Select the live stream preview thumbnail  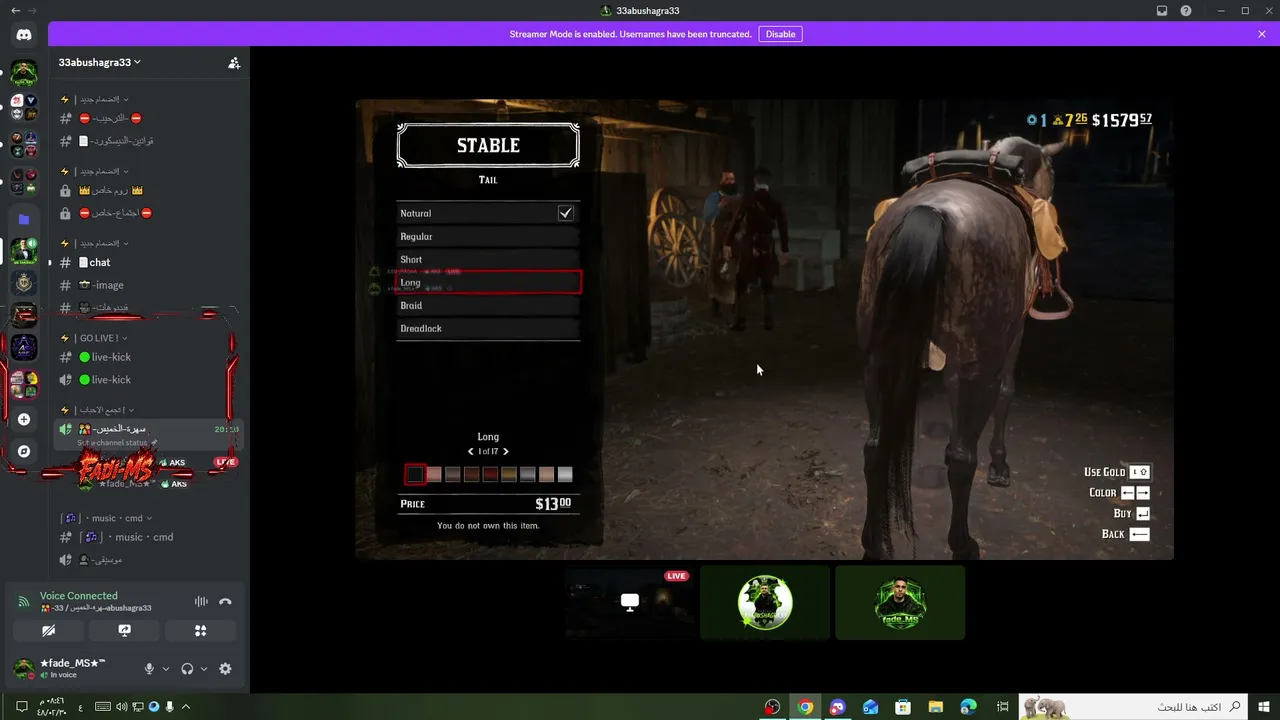click(x=630, y=603)
